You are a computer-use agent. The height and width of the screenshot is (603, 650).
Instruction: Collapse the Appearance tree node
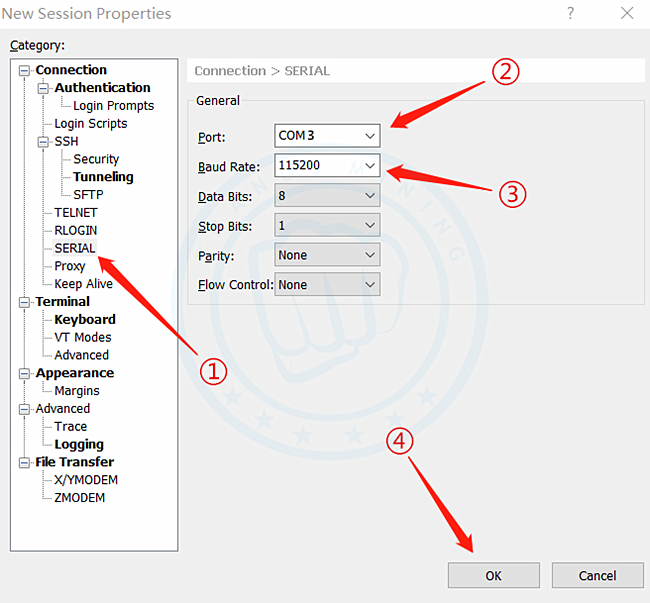coord(25,373)
